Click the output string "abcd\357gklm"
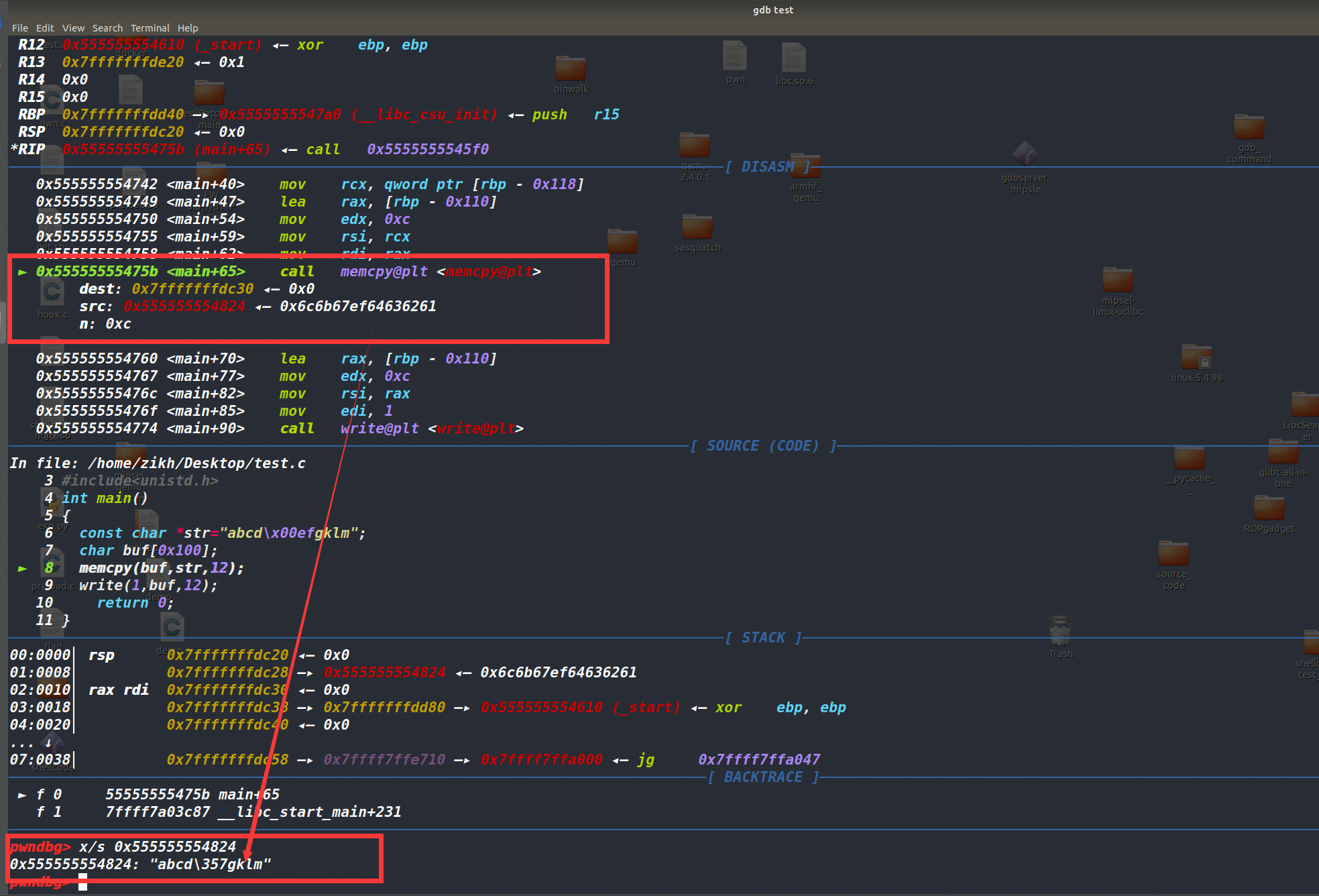 210,864
